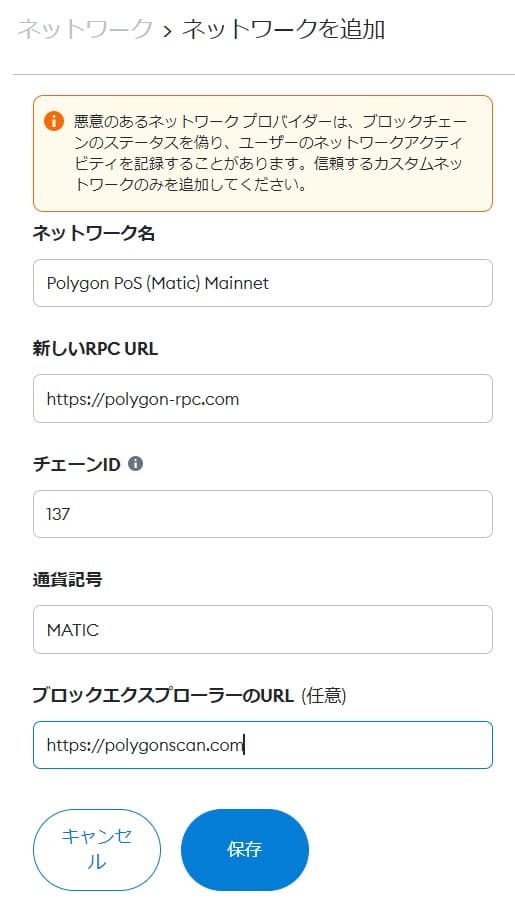Focus the MATIC currency symbol field
The image size is (515, 902).
pos(263,629)
